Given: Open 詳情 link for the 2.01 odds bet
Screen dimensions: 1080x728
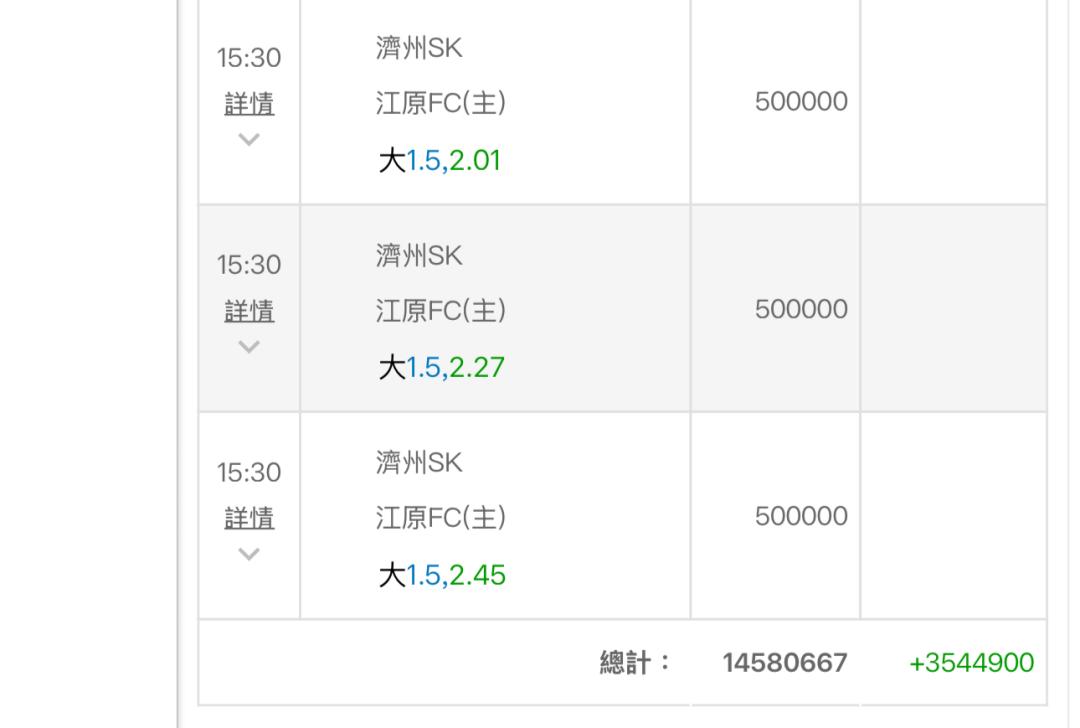Looking at the screenshot, I should [x=249, y=104].
